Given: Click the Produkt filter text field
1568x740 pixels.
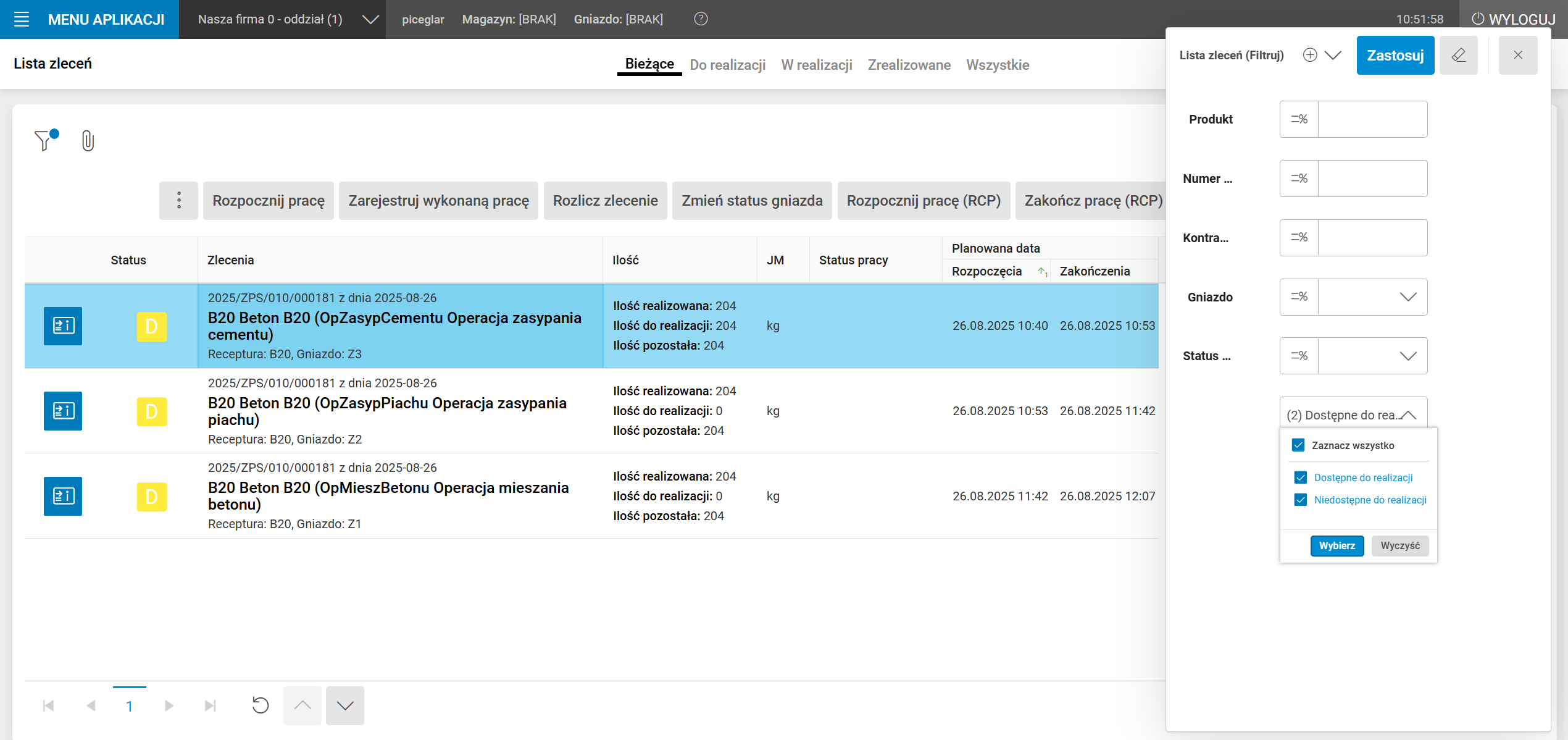Looking at the screenshot, I should (1373, 119).
